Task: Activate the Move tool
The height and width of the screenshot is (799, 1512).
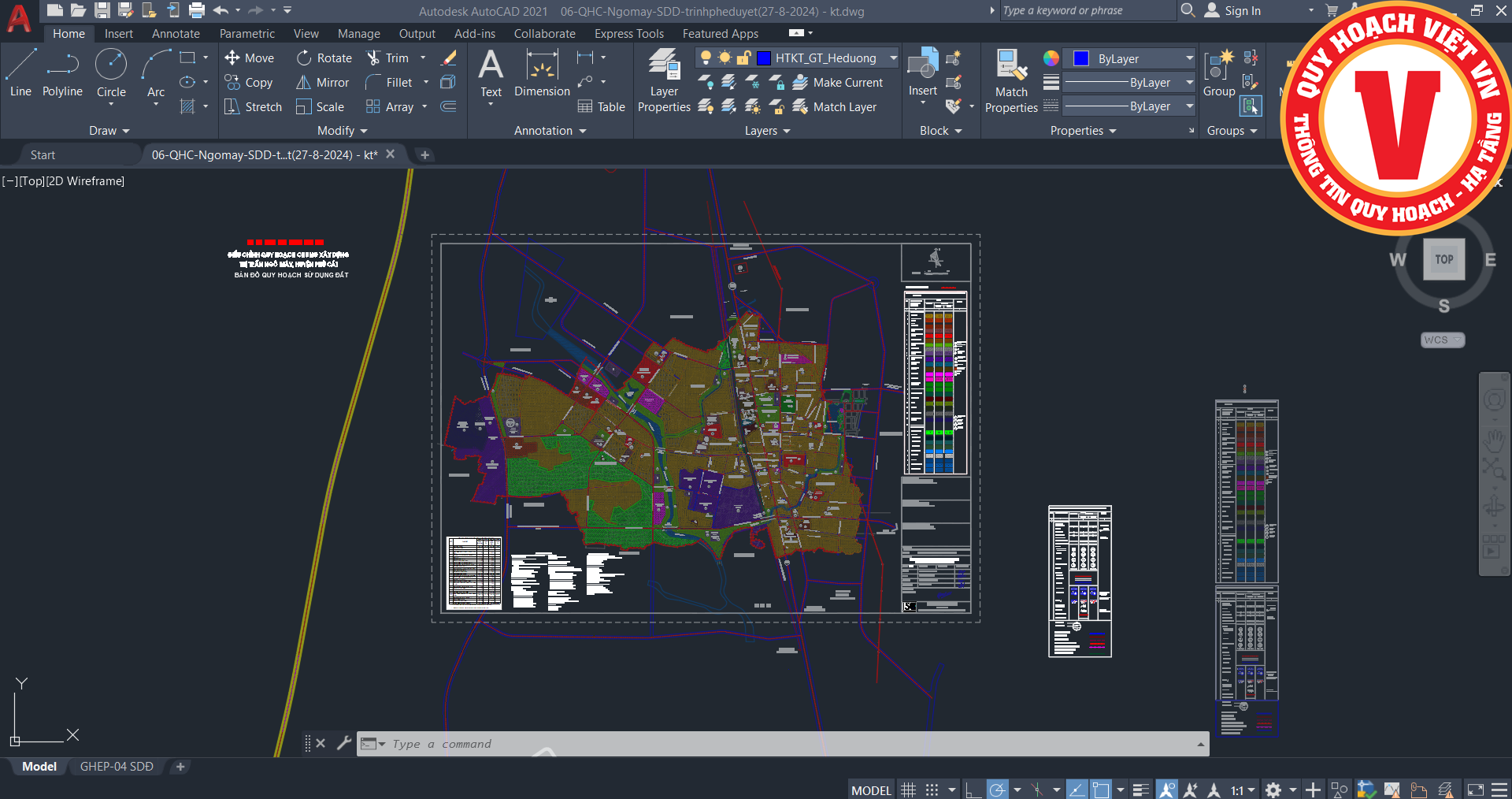Action: coord(249,58)
